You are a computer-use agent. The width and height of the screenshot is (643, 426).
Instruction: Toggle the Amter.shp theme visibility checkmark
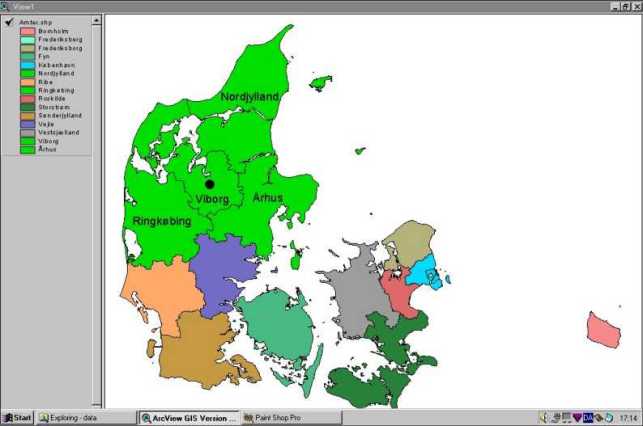(x=9, y=22)
